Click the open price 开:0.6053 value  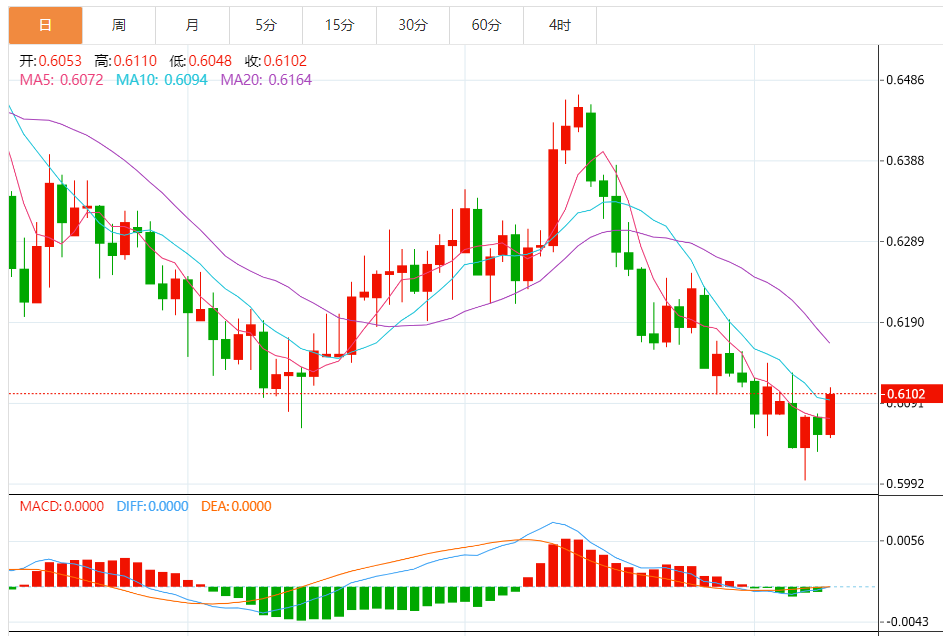point(51,61)
